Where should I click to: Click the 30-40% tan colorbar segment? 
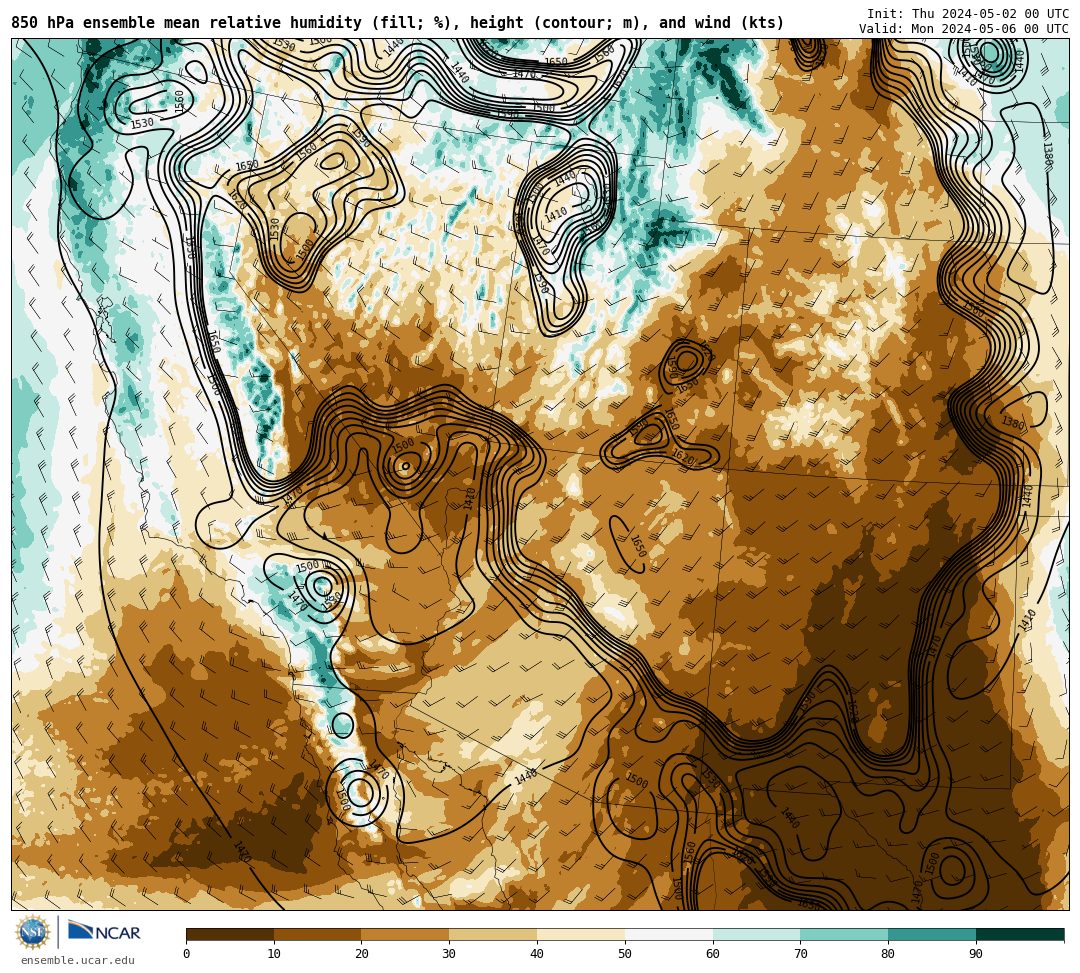pyautogui.click(x=493, y=934)
